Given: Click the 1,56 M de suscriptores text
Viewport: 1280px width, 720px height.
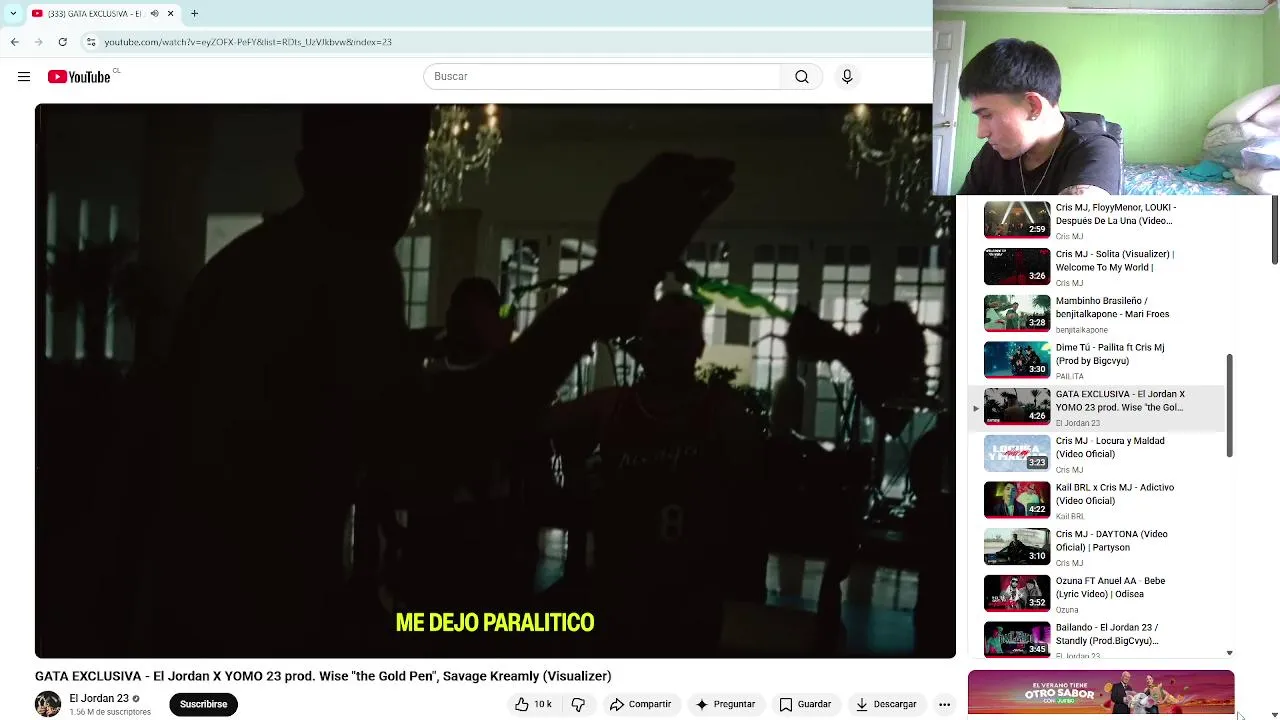Looking at the screenshot, I should click(x=110, y=712).
